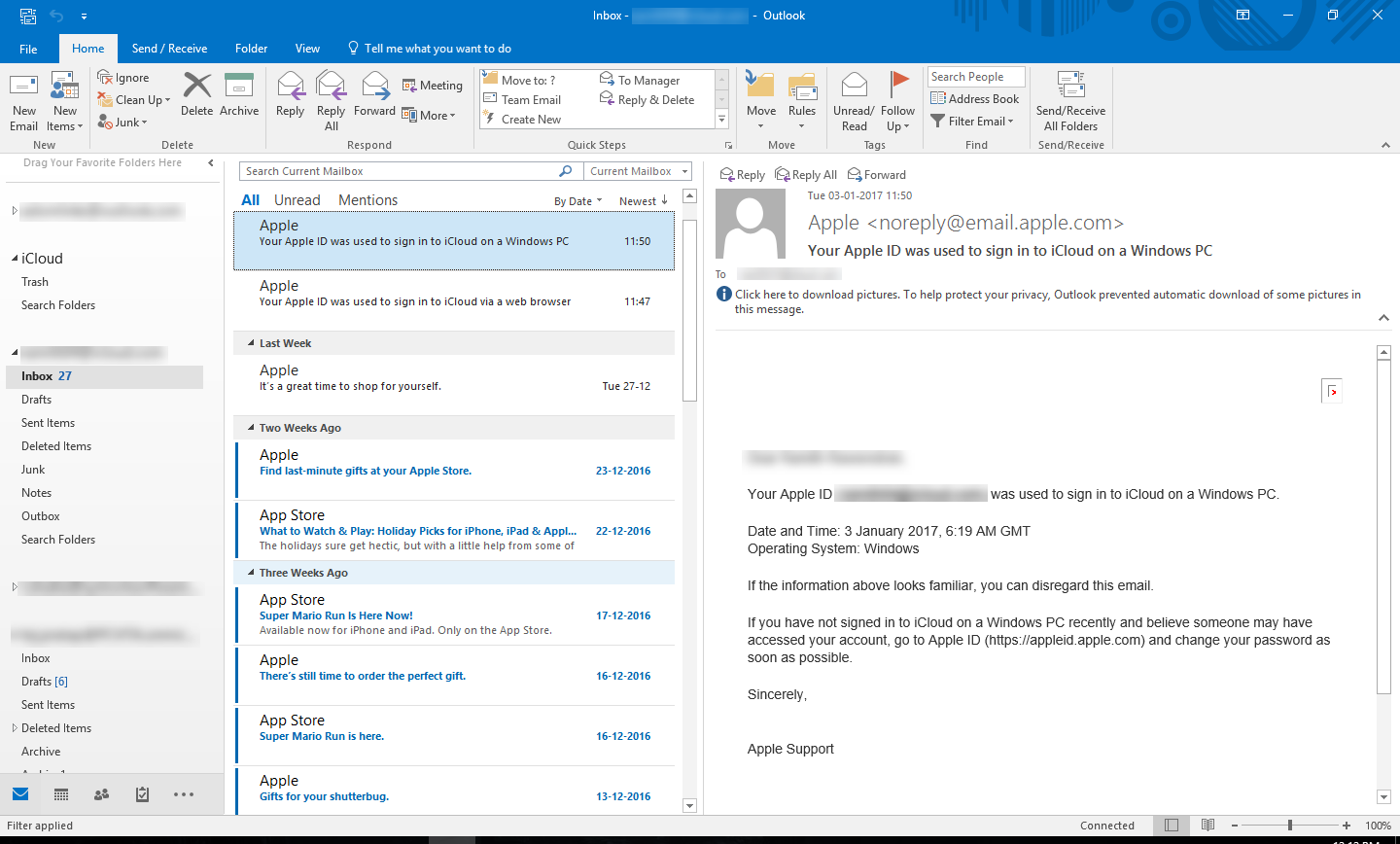
Task: Open the File tab
Action: [x=28, y=49]
